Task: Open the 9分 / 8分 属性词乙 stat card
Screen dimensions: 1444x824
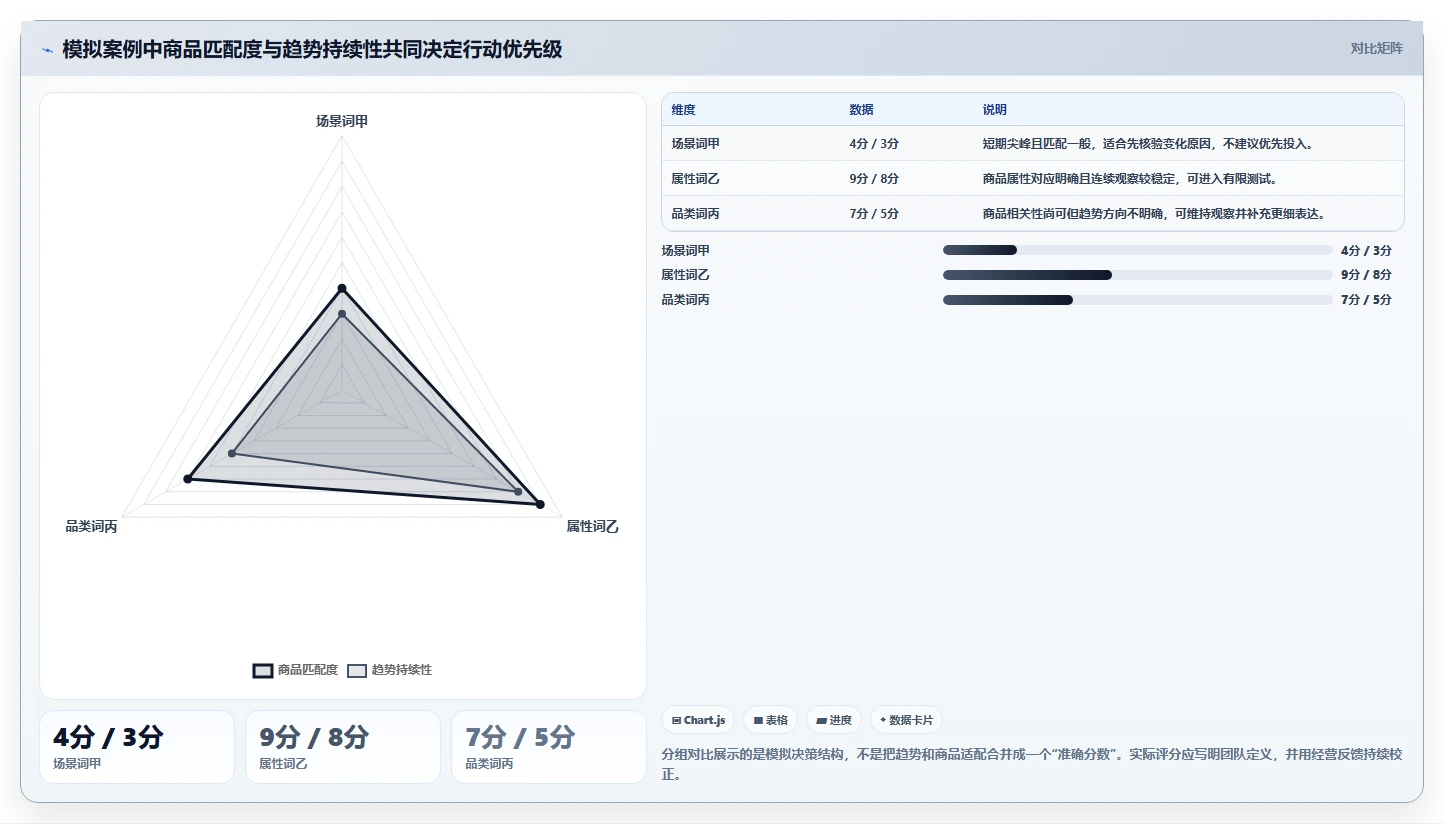Action: [343, 747]
